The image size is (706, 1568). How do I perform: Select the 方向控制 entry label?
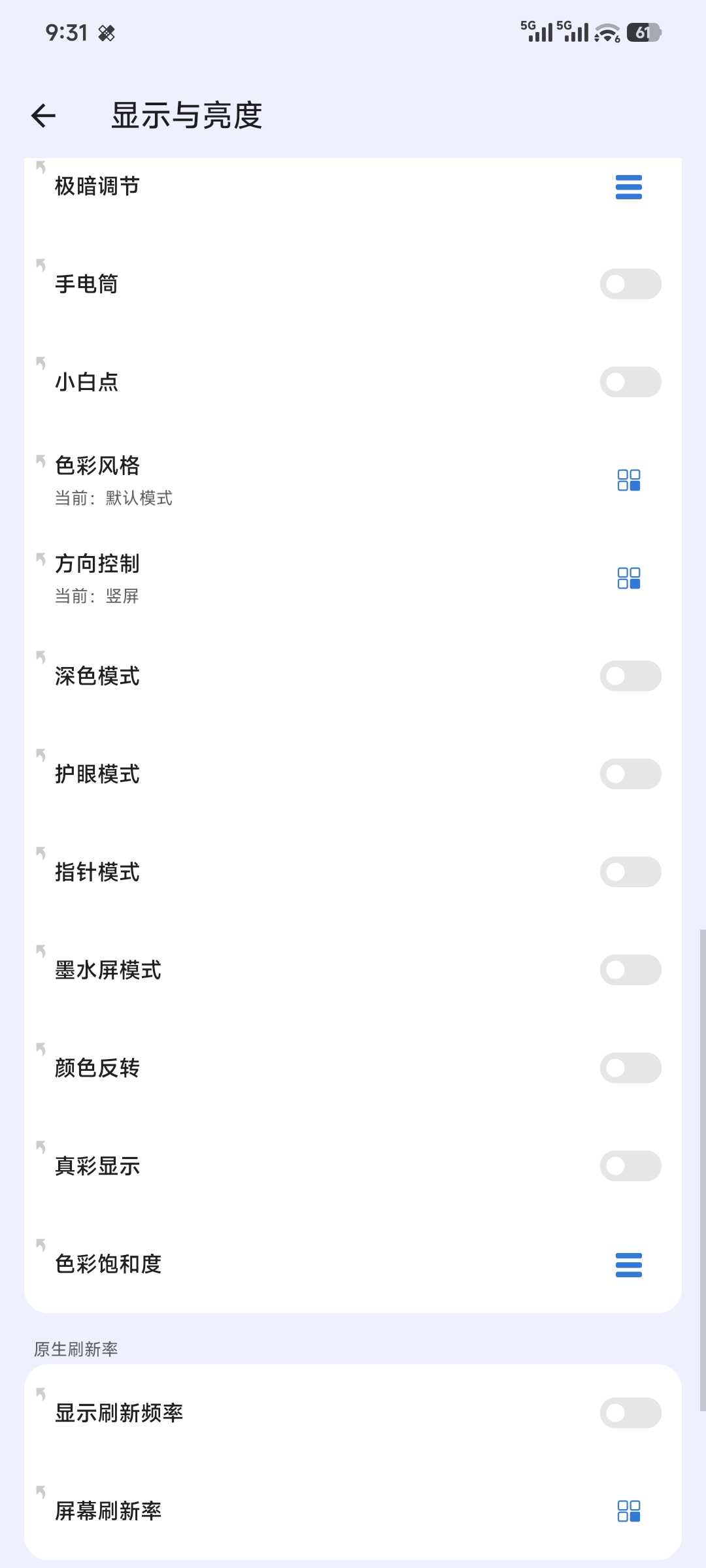pos(97,564)
